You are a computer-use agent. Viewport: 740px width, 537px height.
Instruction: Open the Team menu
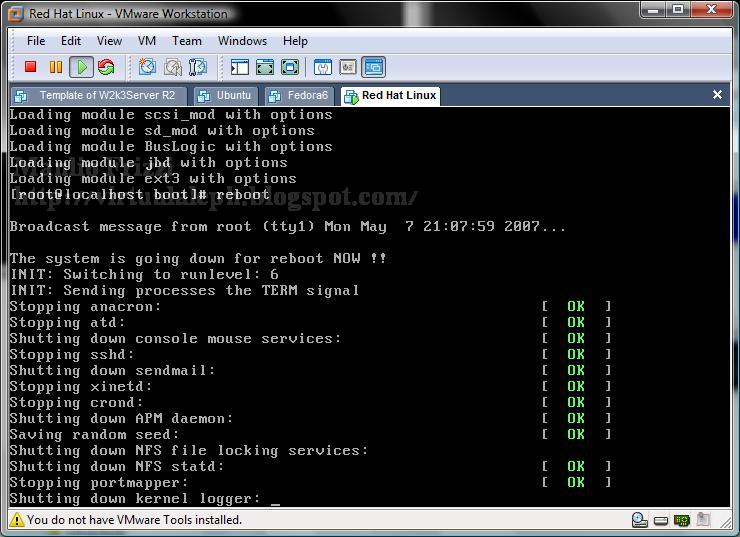(x=186, y=41)
